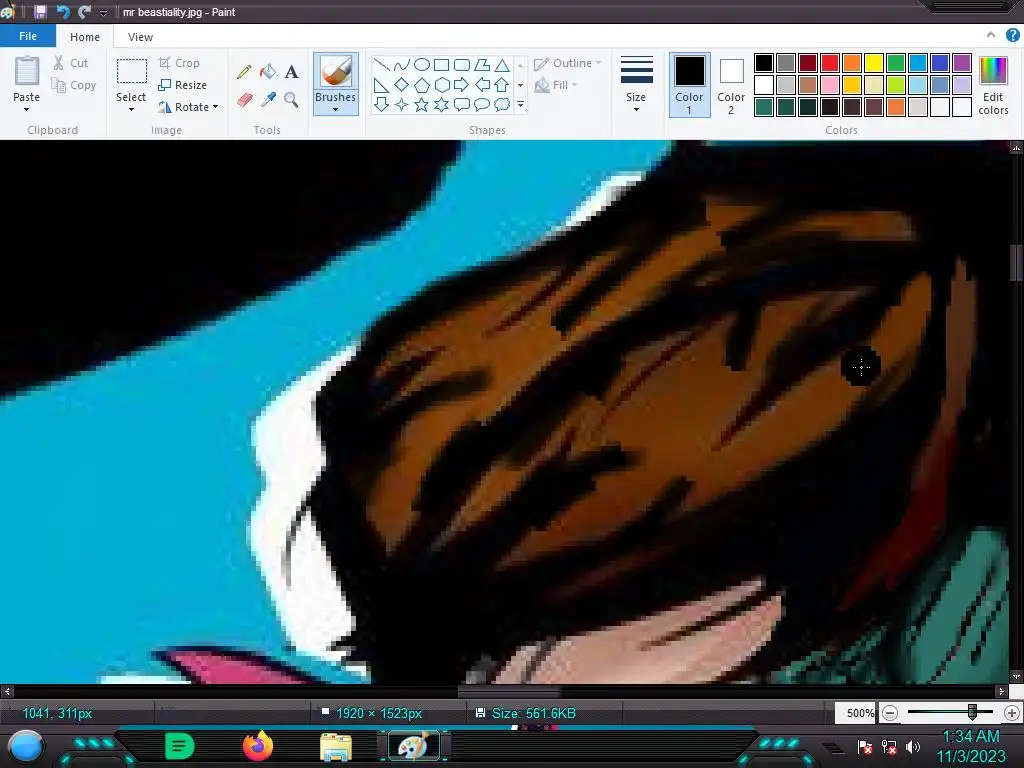Click the Cut button

71,63
